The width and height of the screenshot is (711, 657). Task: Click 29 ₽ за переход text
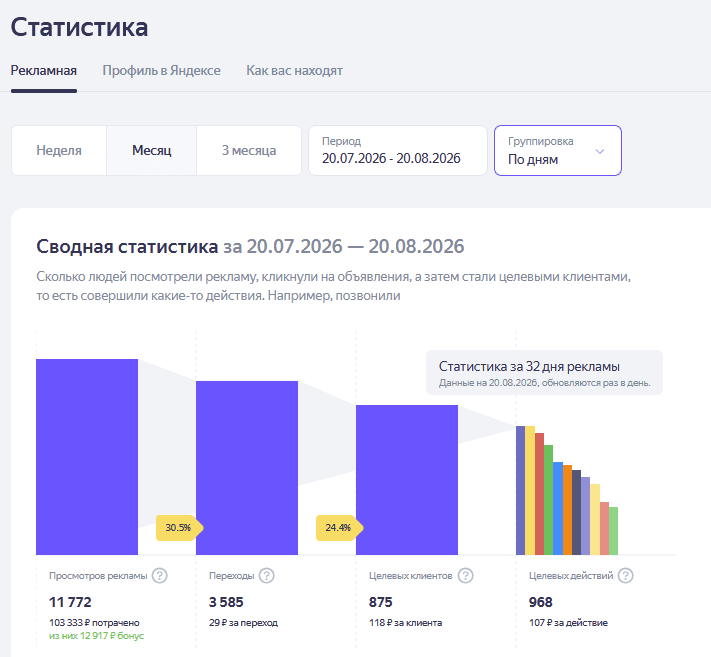[243, 623]
